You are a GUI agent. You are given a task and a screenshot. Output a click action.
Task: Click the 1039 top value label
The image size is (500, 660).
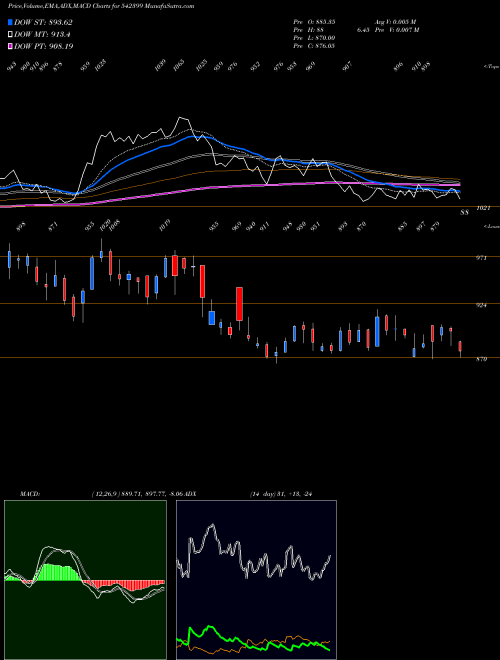[160, 65]
